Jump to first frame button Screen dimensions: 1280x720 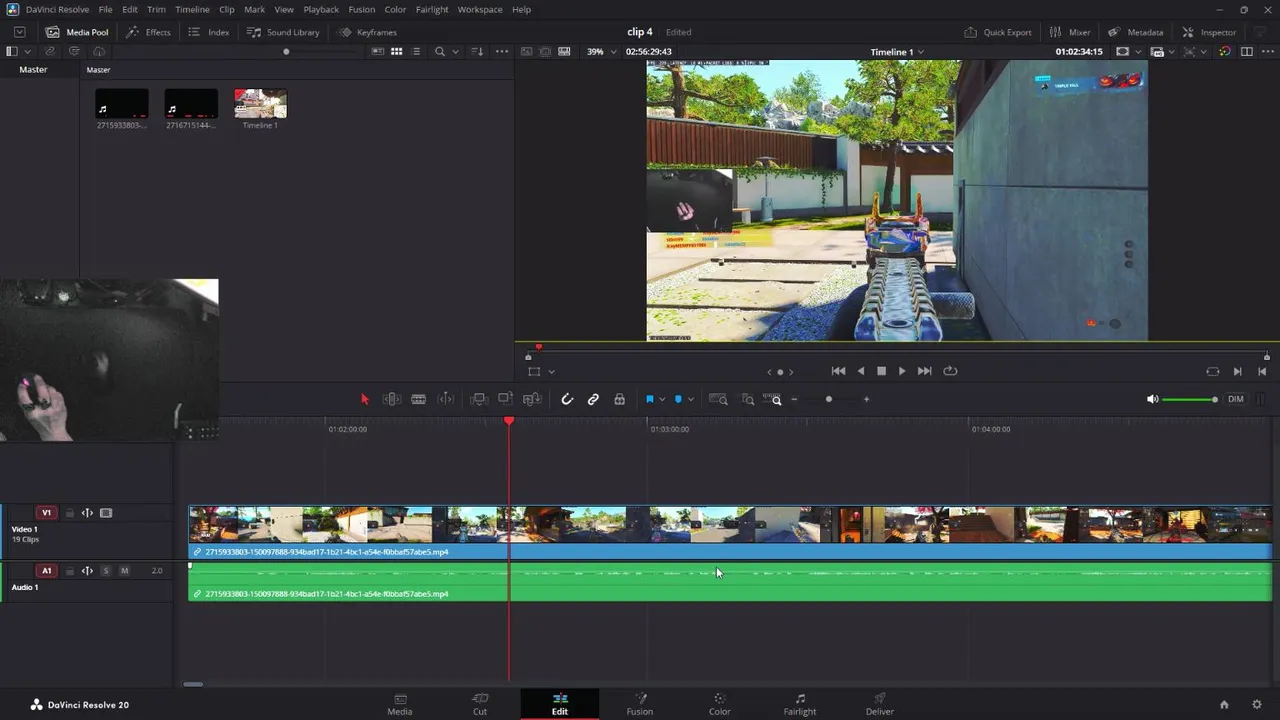tap(838, 371)
